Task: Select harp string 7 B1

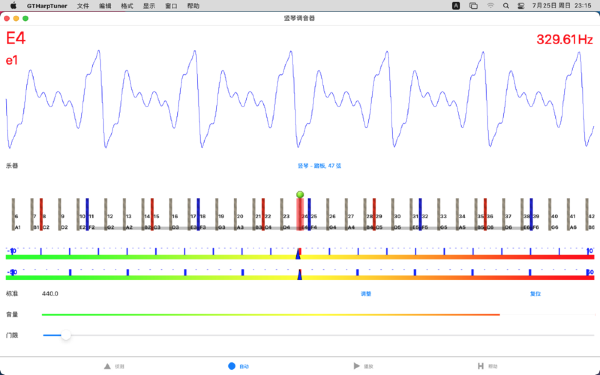Action: pyautogui.click(x=32, y=214)
